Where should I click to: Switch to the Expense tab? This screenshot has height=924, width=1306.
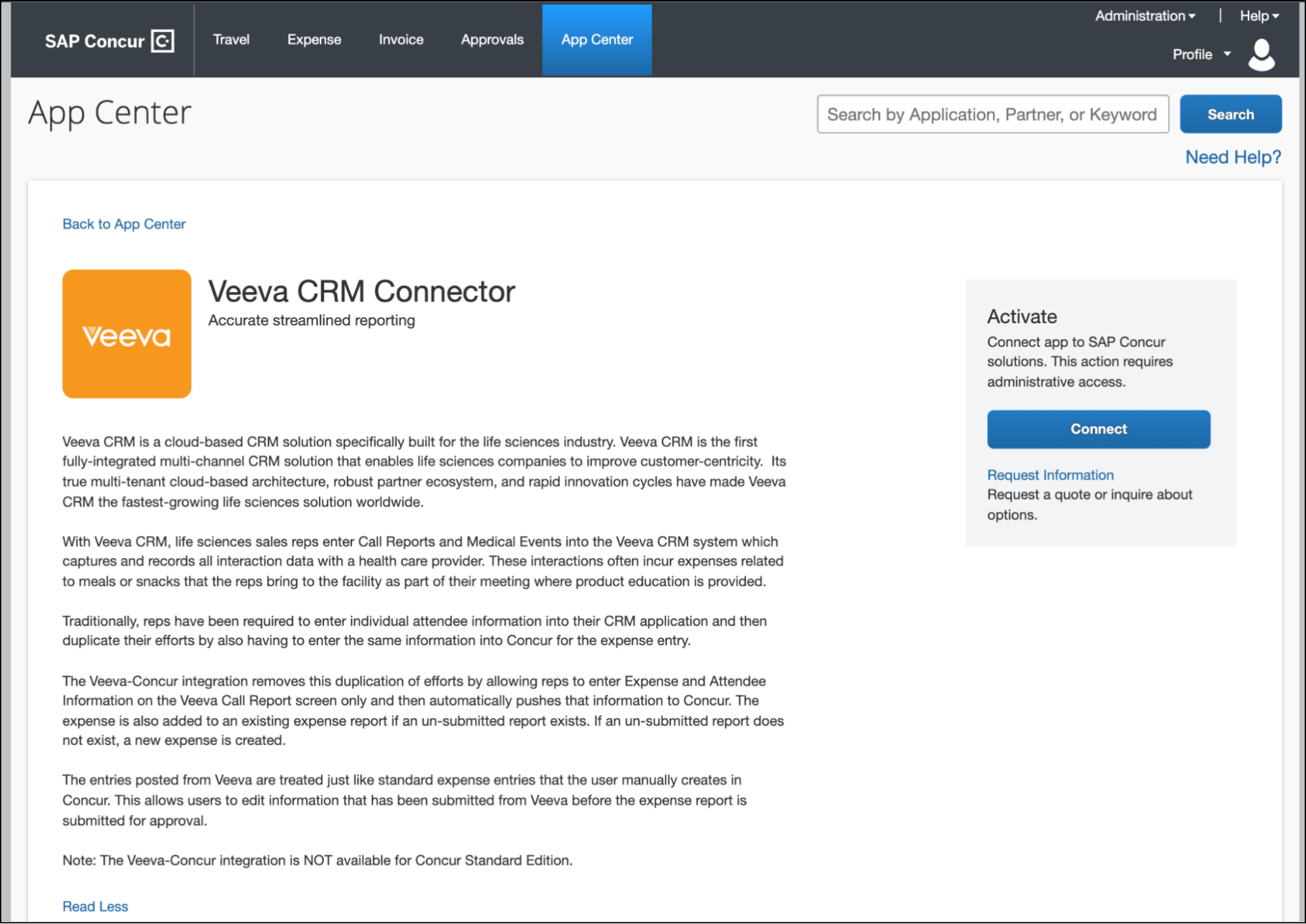314,40
